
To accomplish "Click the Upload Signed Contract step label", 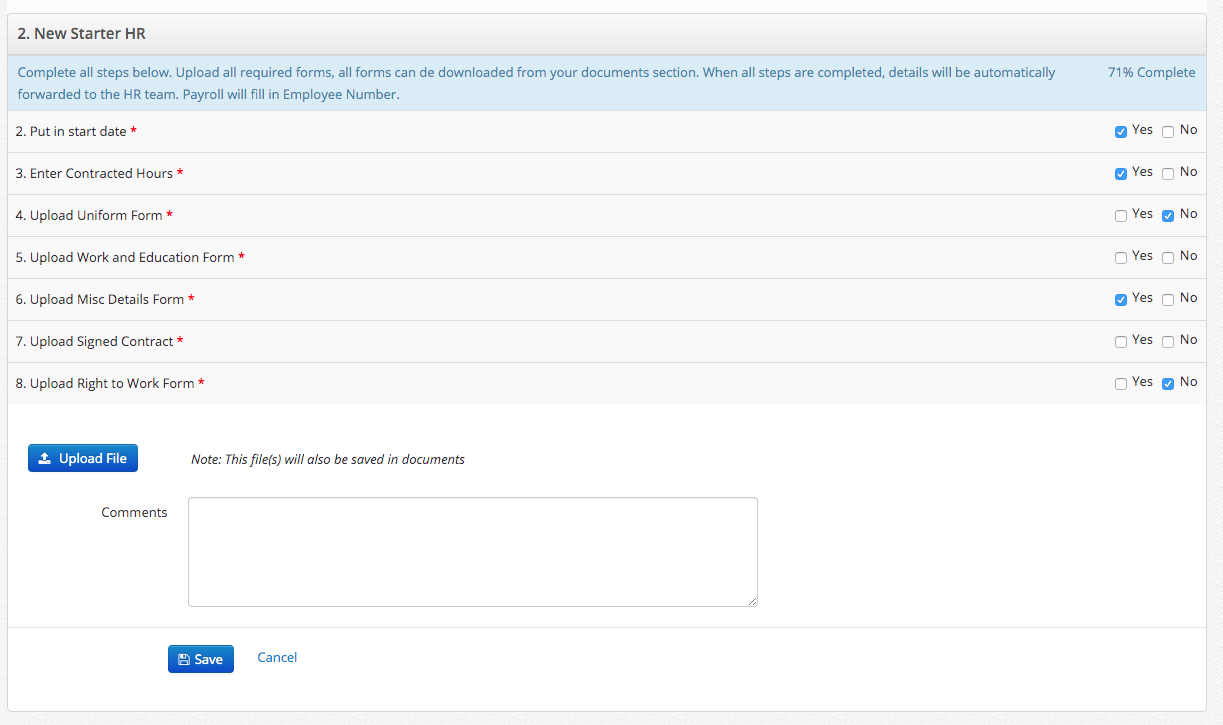I will (100, 342).
